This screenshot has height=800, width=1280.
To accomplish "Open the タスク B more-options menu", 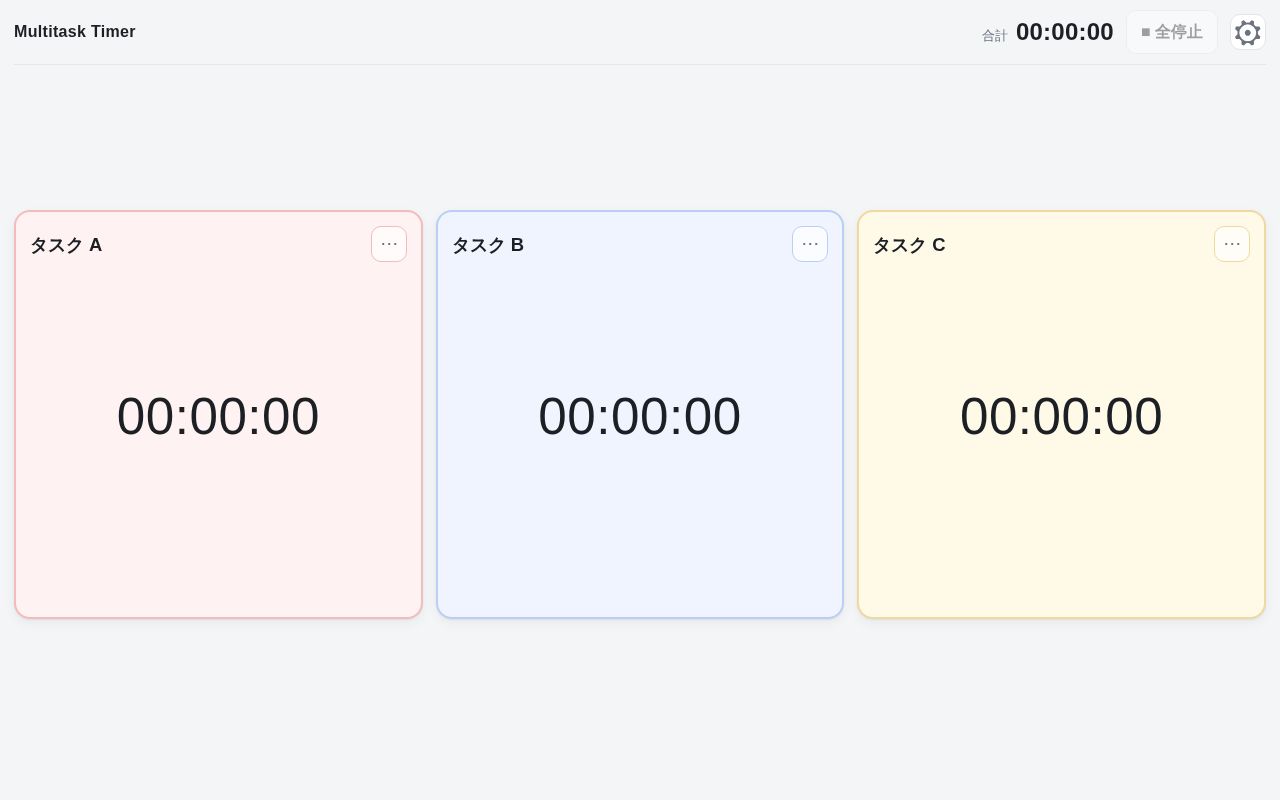I will tap(810, 244).
